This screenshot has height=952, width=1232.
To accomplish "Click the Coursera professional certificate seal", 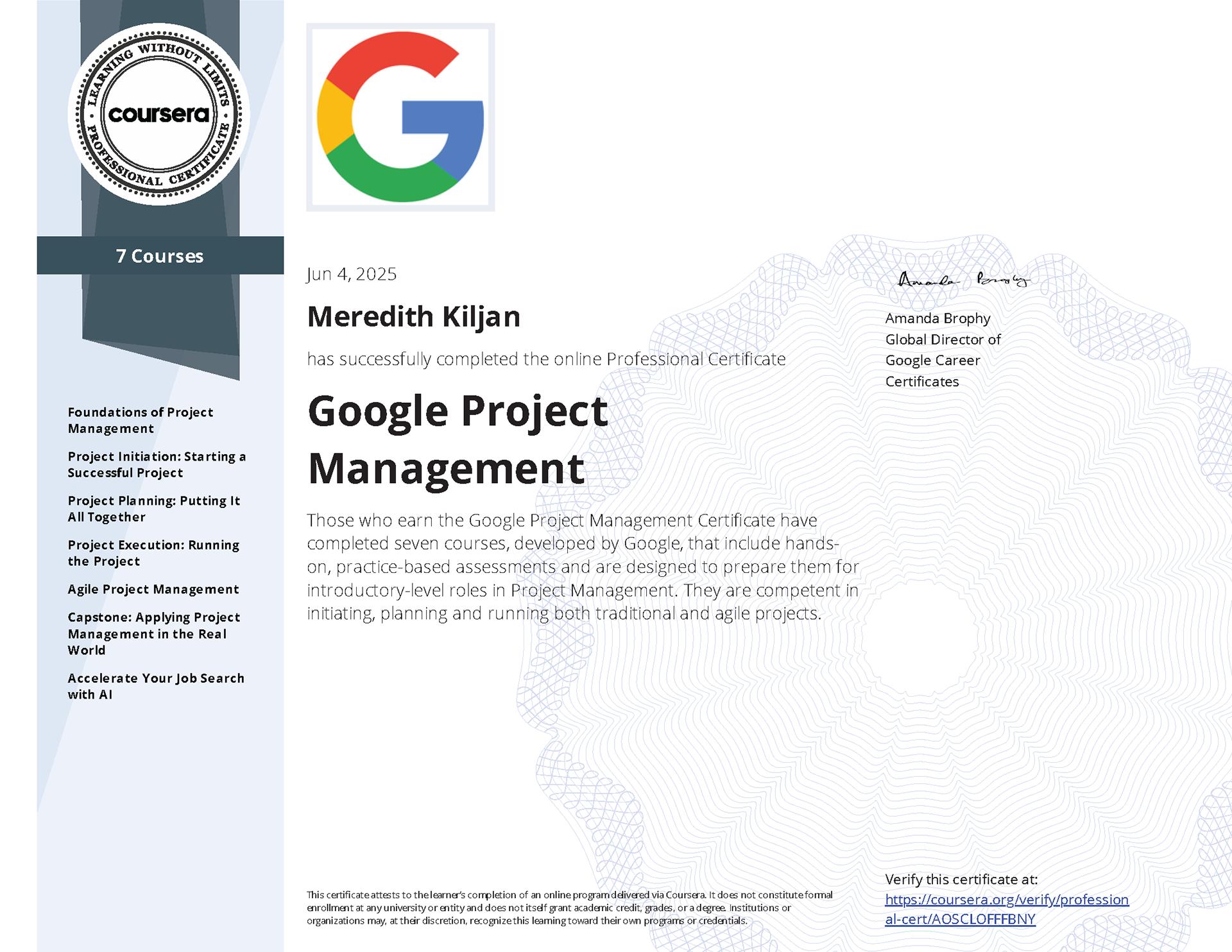I will (159, 114).
